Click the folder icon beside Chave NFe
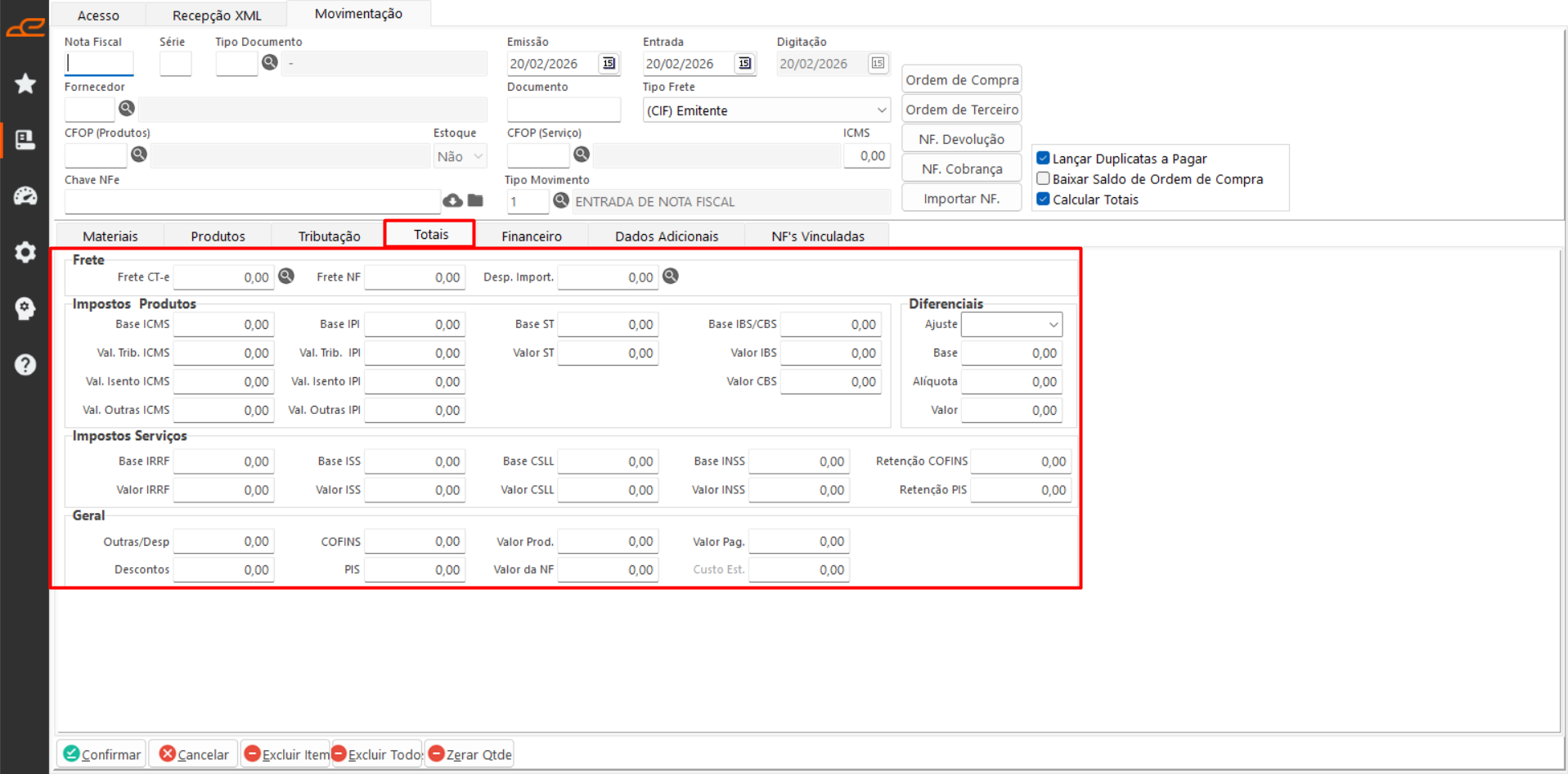 pyautogui.click(x=475, y=200)
